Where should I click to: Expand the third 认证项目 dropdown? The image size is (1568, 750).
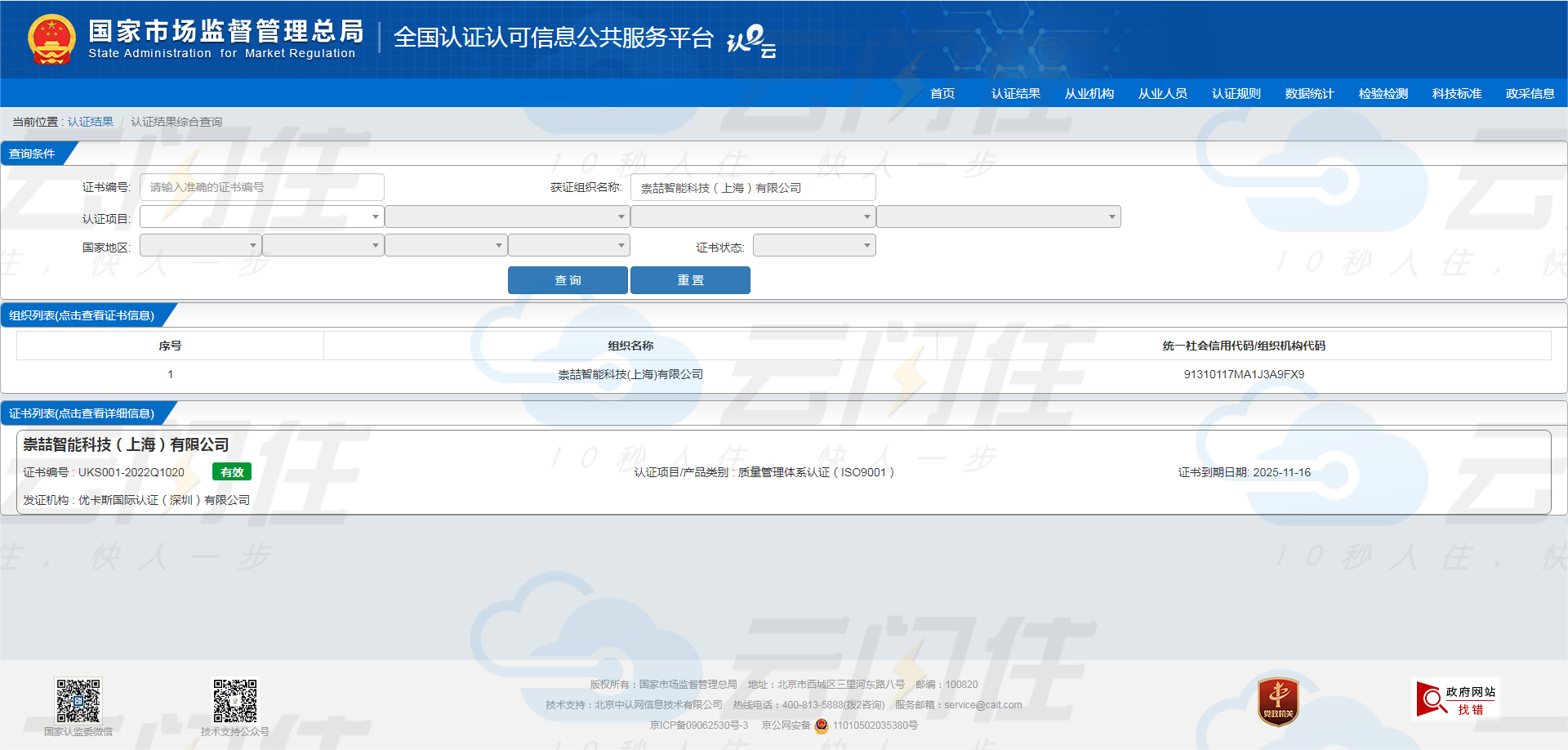pyautogui.click(x=753, y=217)
